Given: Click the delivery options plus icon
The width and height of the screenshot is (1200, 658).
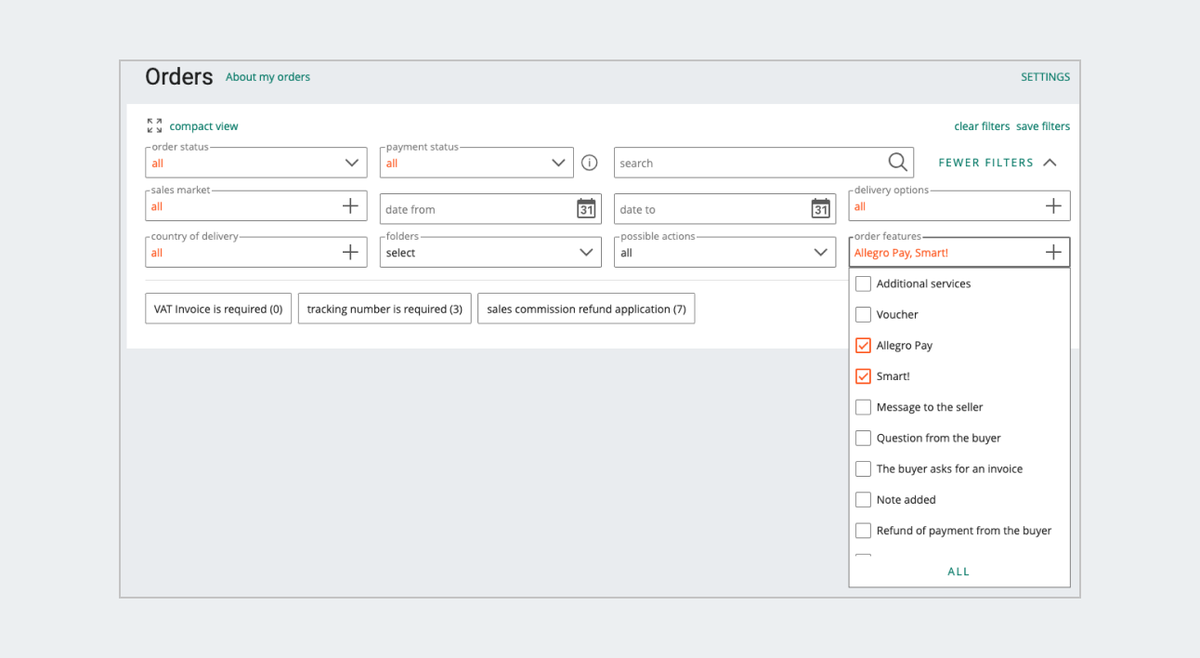Looking at the screenshot, I should point(1053,206).
